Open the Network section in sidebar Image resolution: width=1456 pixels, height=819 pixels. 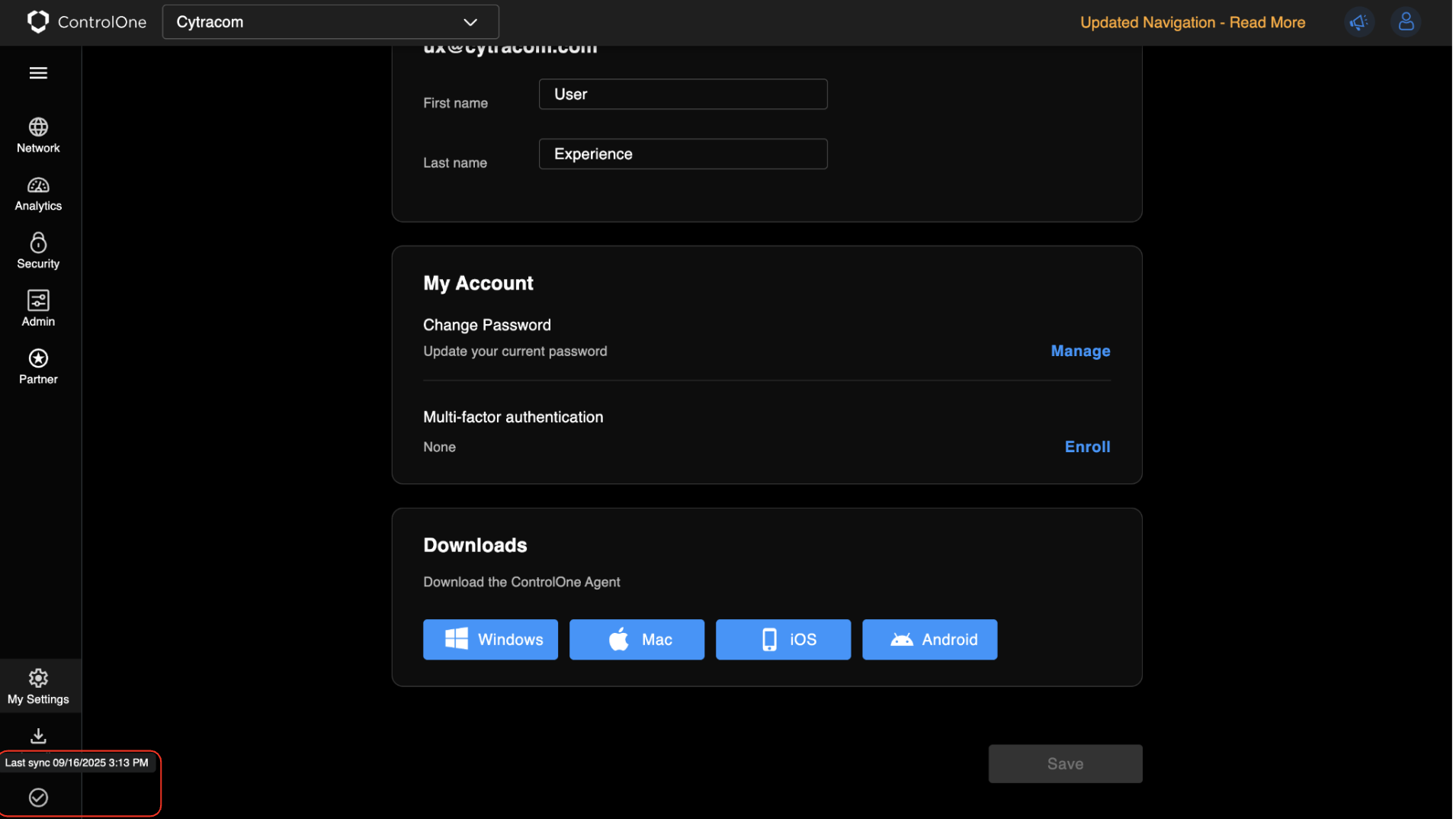click(x=38, y=135)
